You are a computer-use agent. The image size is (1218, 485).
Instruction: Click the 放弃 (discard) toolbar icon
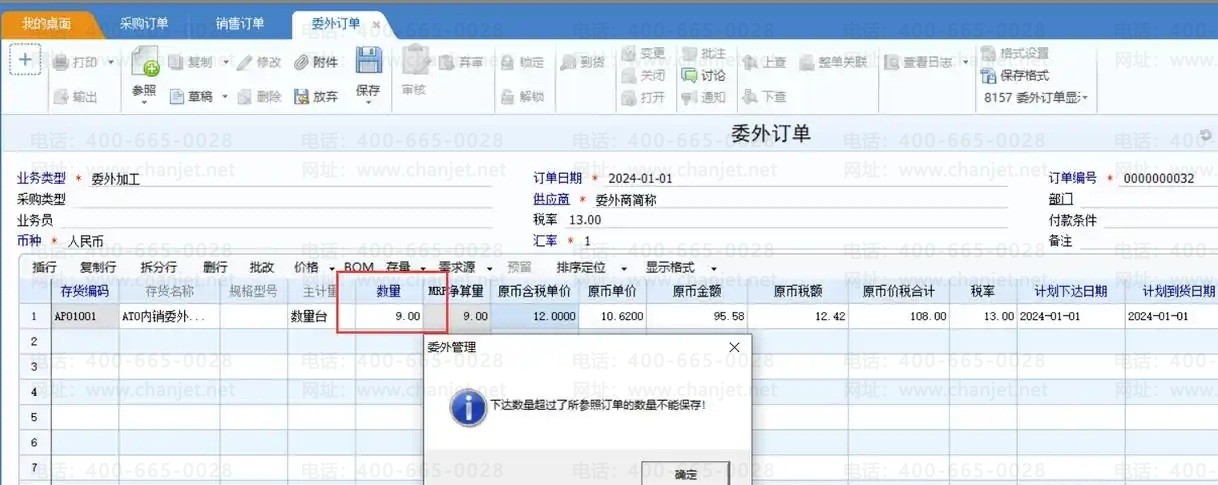click(302, 97)
